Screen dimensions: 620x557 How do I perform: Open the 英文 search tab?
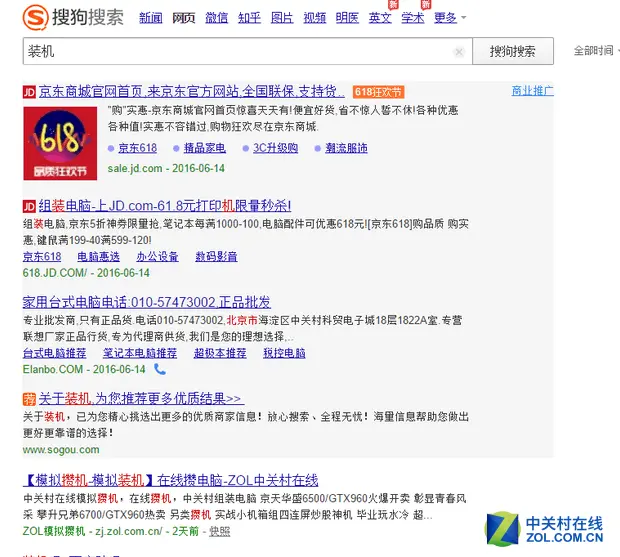click(x=380, y=18)
